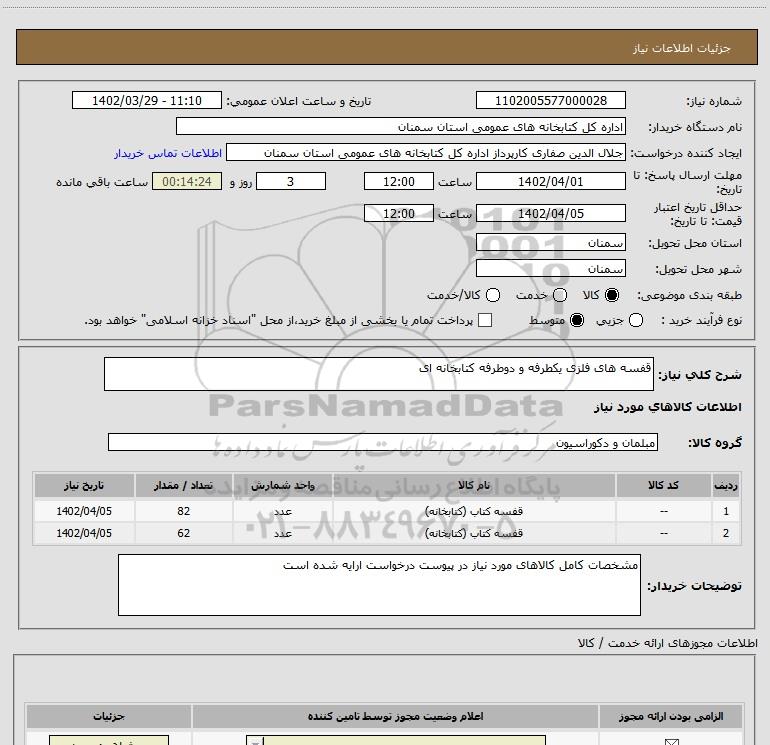Click row number 2 cell
The image size is (770, 745).
(x=726, y=533)
